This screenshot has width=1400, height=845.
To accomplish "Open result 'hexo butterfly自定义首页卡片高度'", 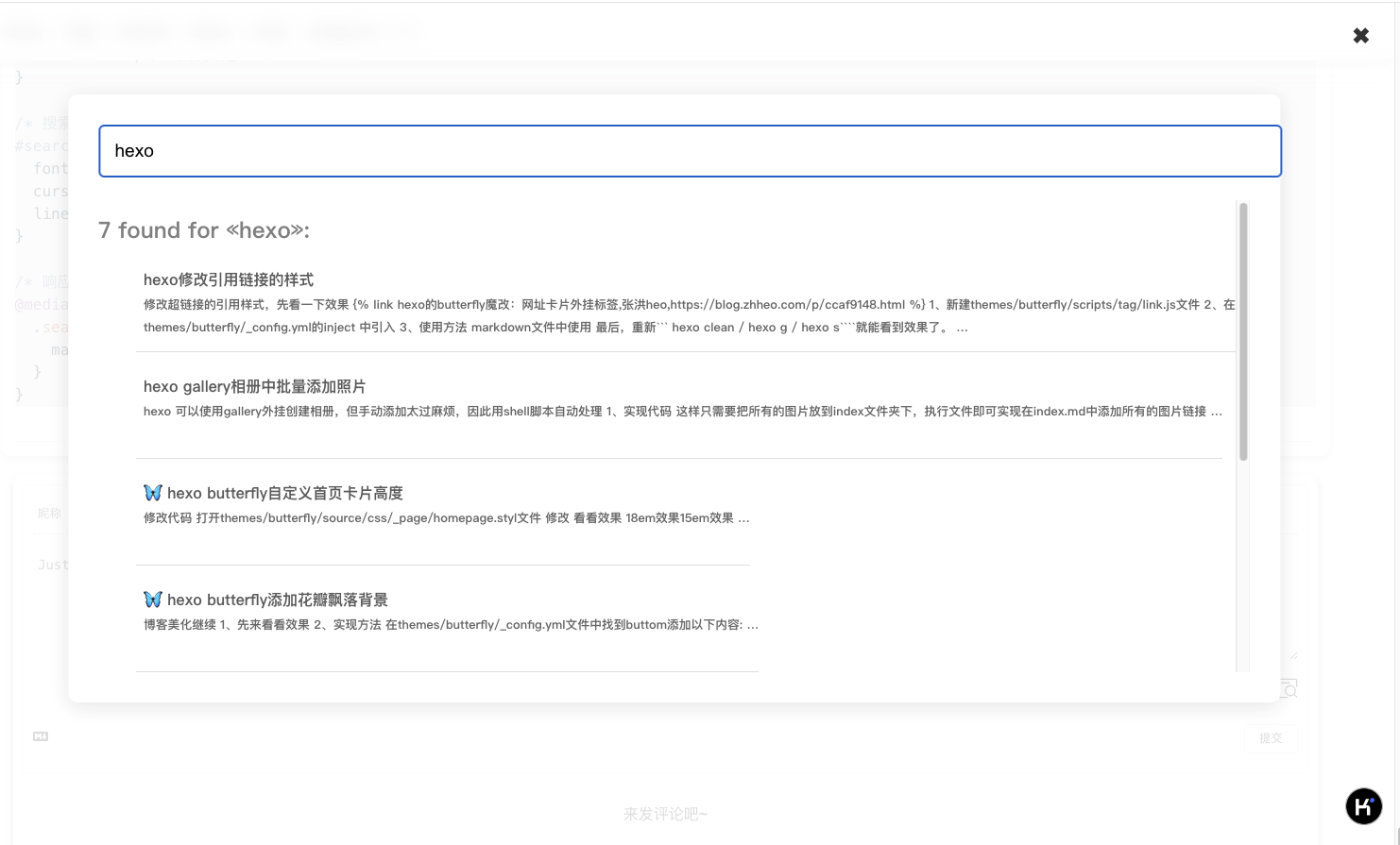I will (284, 493).
